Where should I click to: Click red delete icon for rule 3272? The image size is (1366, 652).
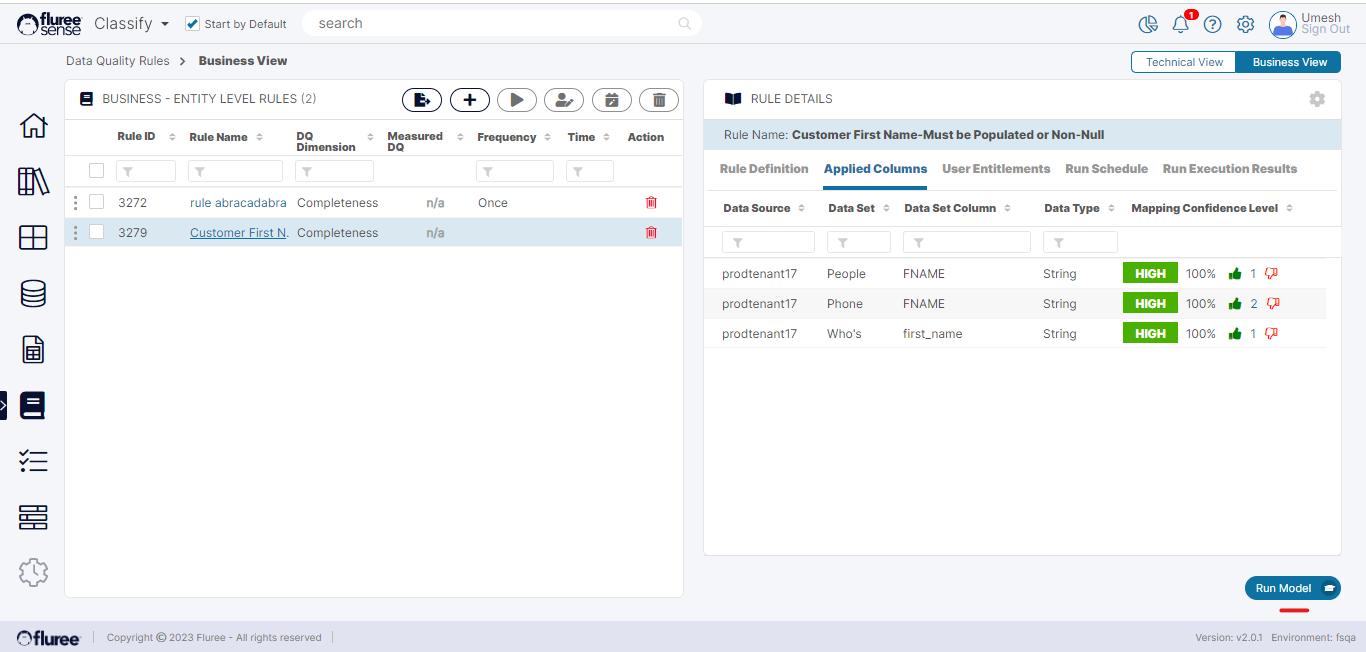651,203
